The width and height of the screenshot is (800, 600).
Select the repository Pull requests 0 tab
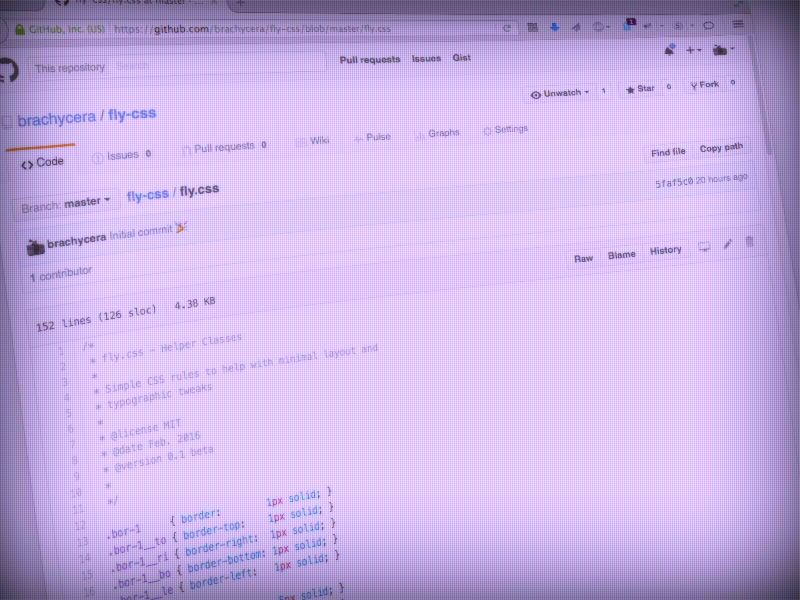[224, 147]
